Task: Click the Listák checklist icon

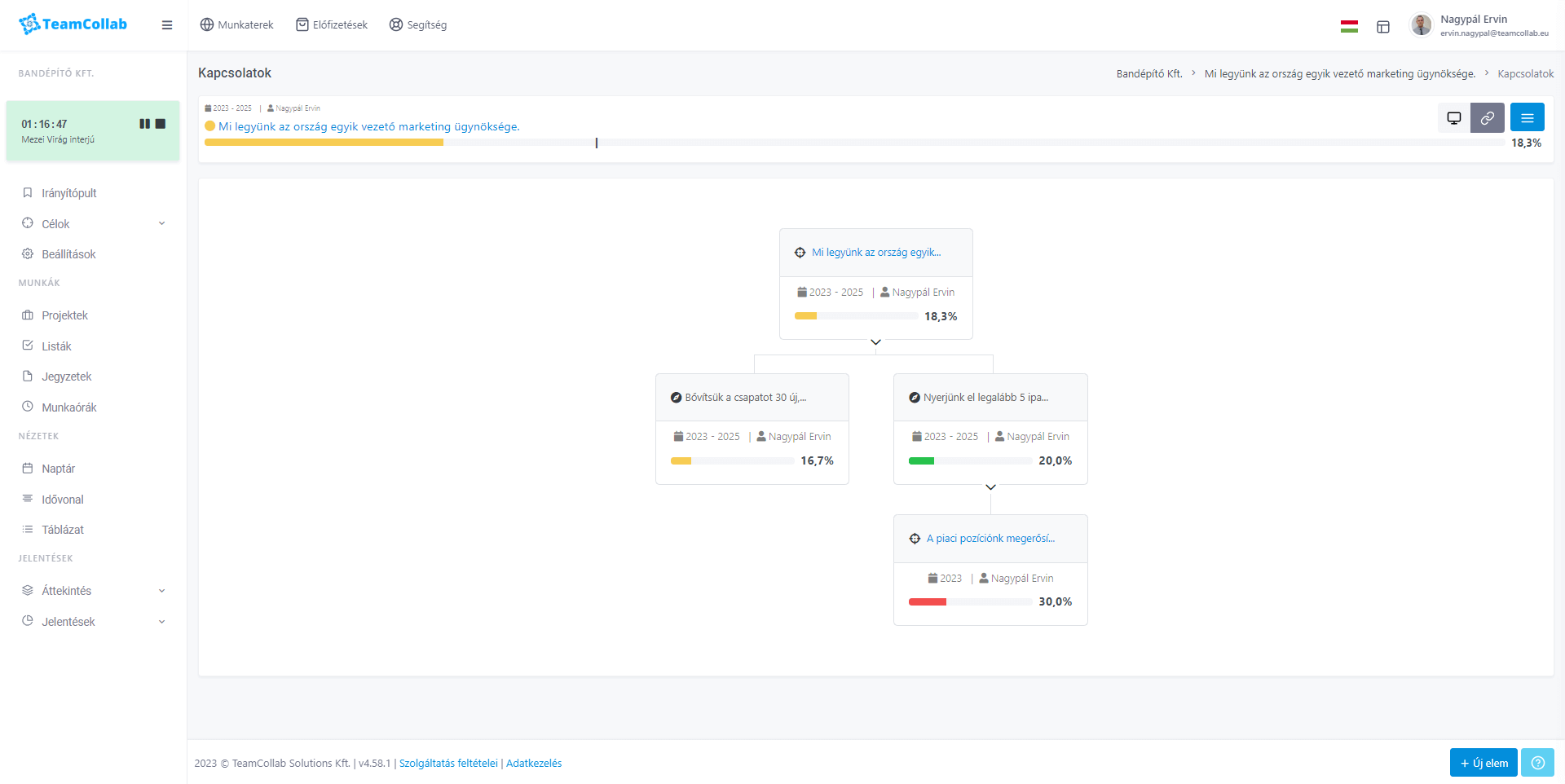Action: (x=28, y=346)
